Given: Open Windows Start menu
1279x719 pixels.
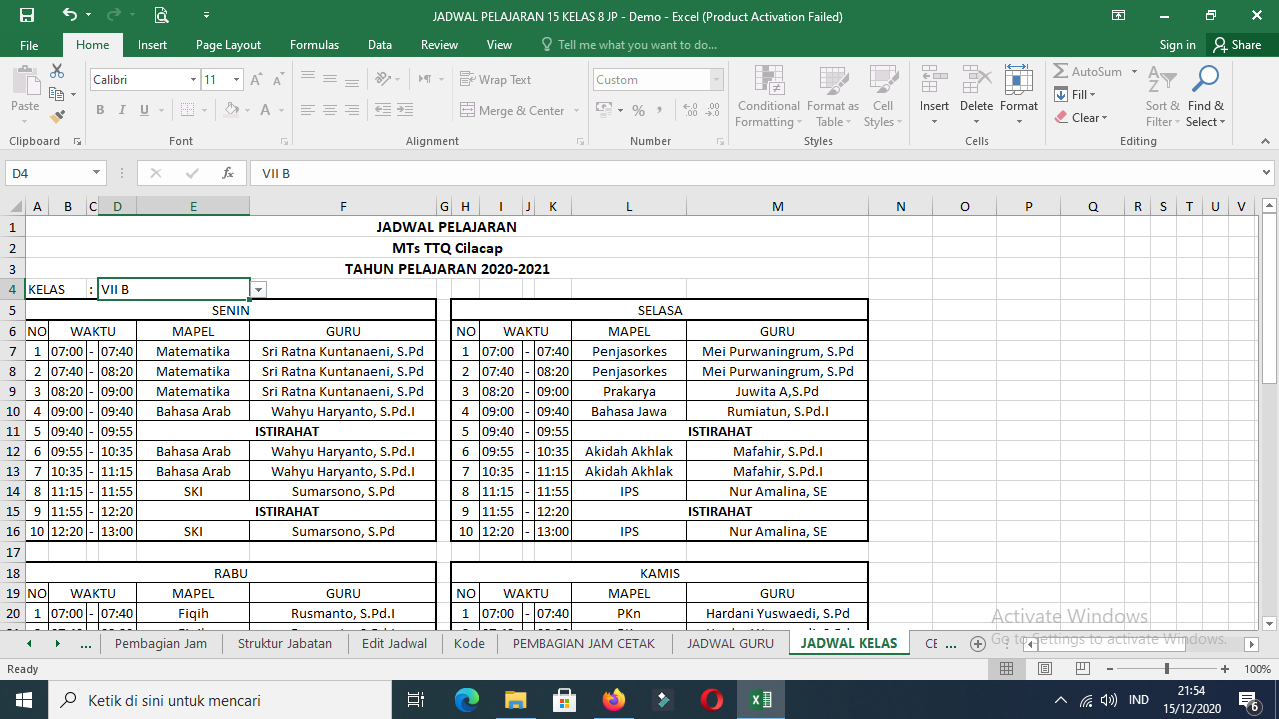Looking at the screenshot, I should 23,700.
